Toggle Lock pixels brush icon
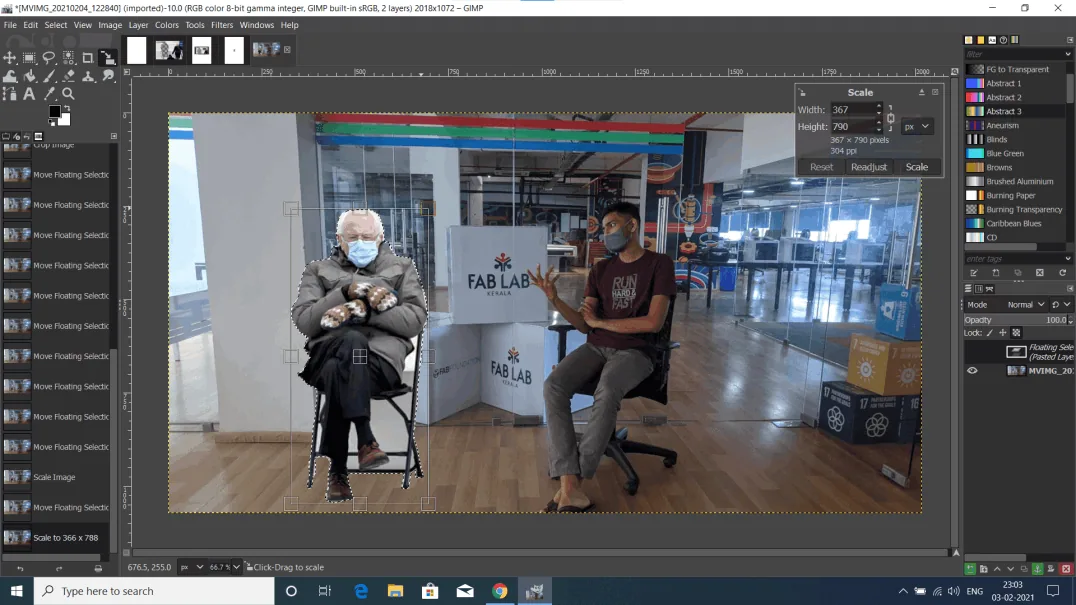1076x605 pixels. coord(990,333)
